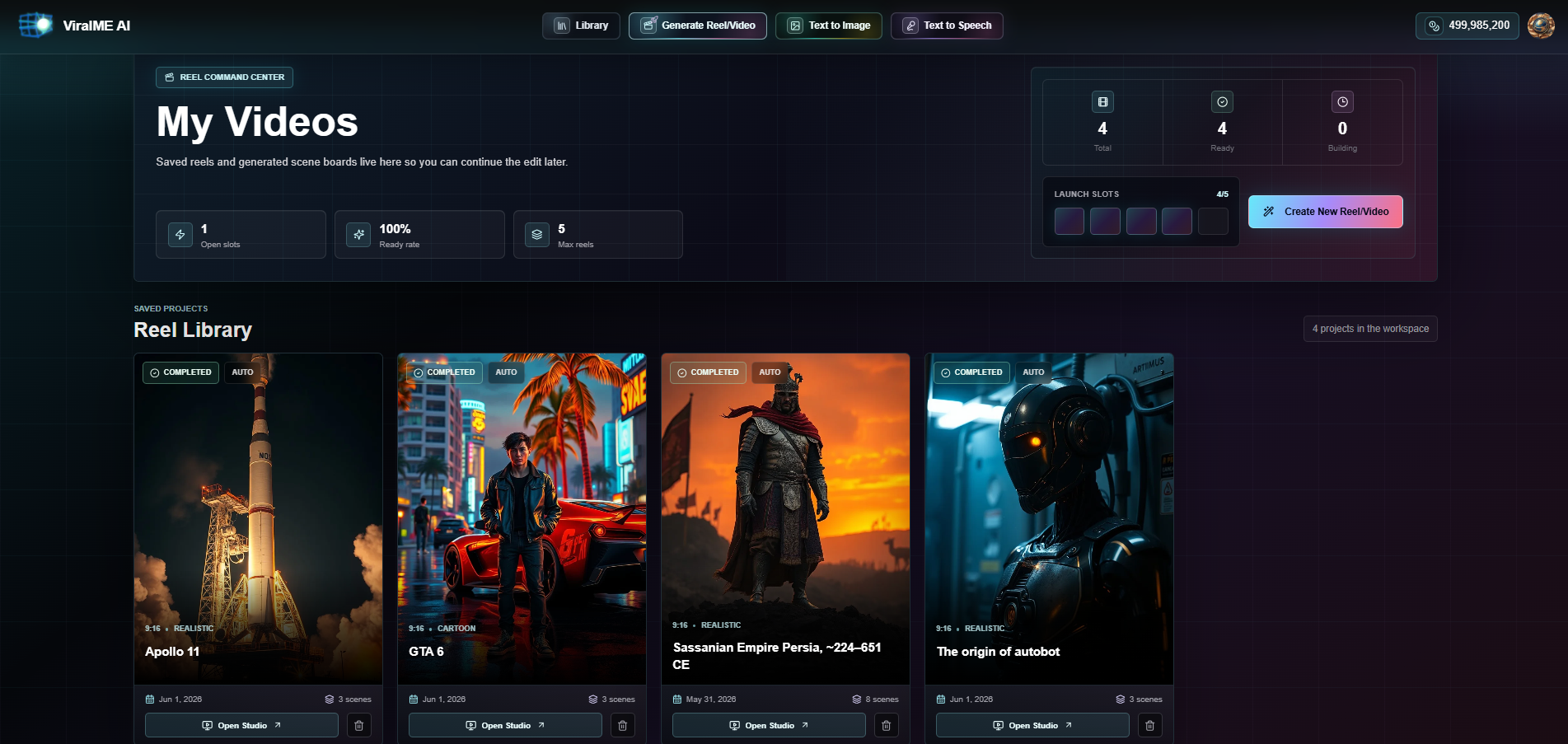Select the first launch slot square
This screenshot has height=744, width=1568.
point(1070,221)
